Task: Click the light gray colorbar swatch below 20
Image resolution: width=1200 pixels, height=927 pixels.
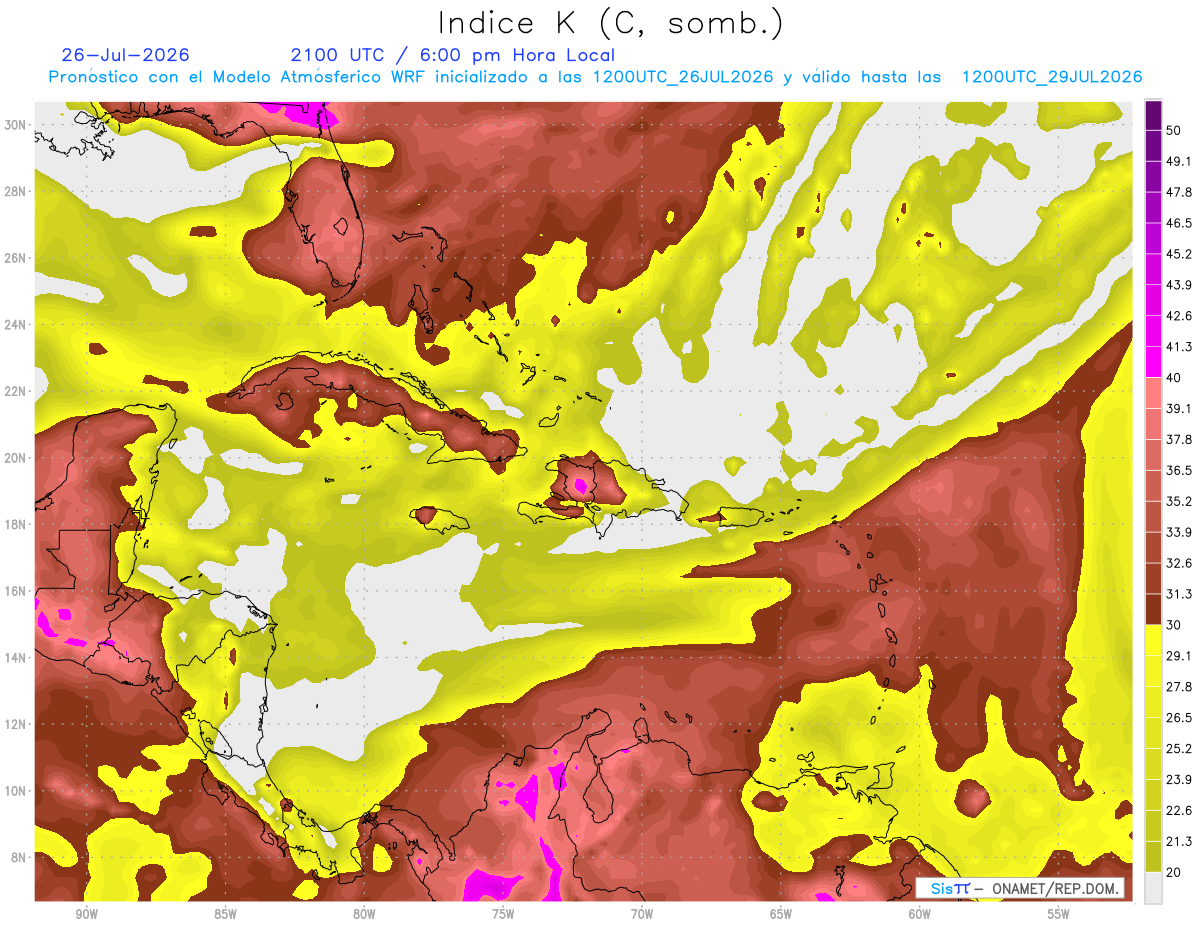Action: 1153,888
